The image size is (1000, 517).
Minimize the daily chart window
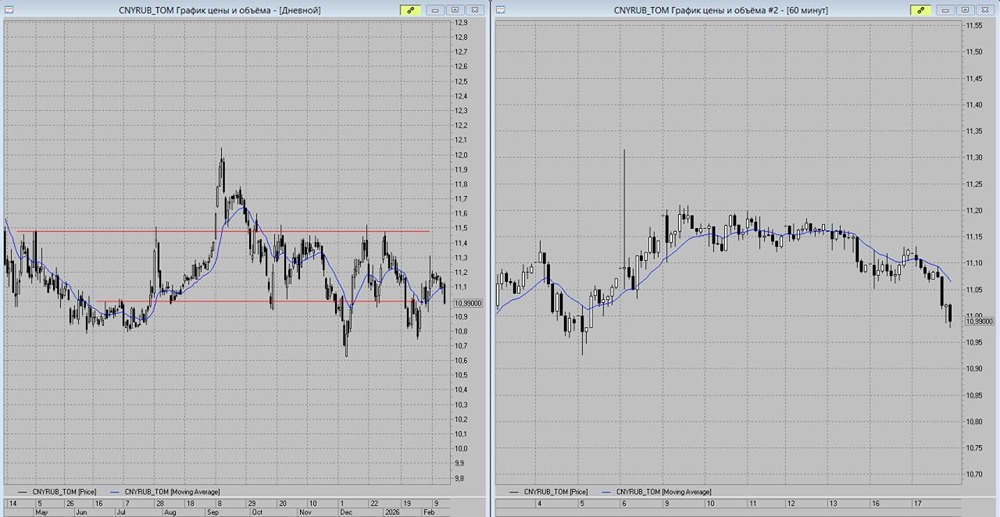[437, 9]
